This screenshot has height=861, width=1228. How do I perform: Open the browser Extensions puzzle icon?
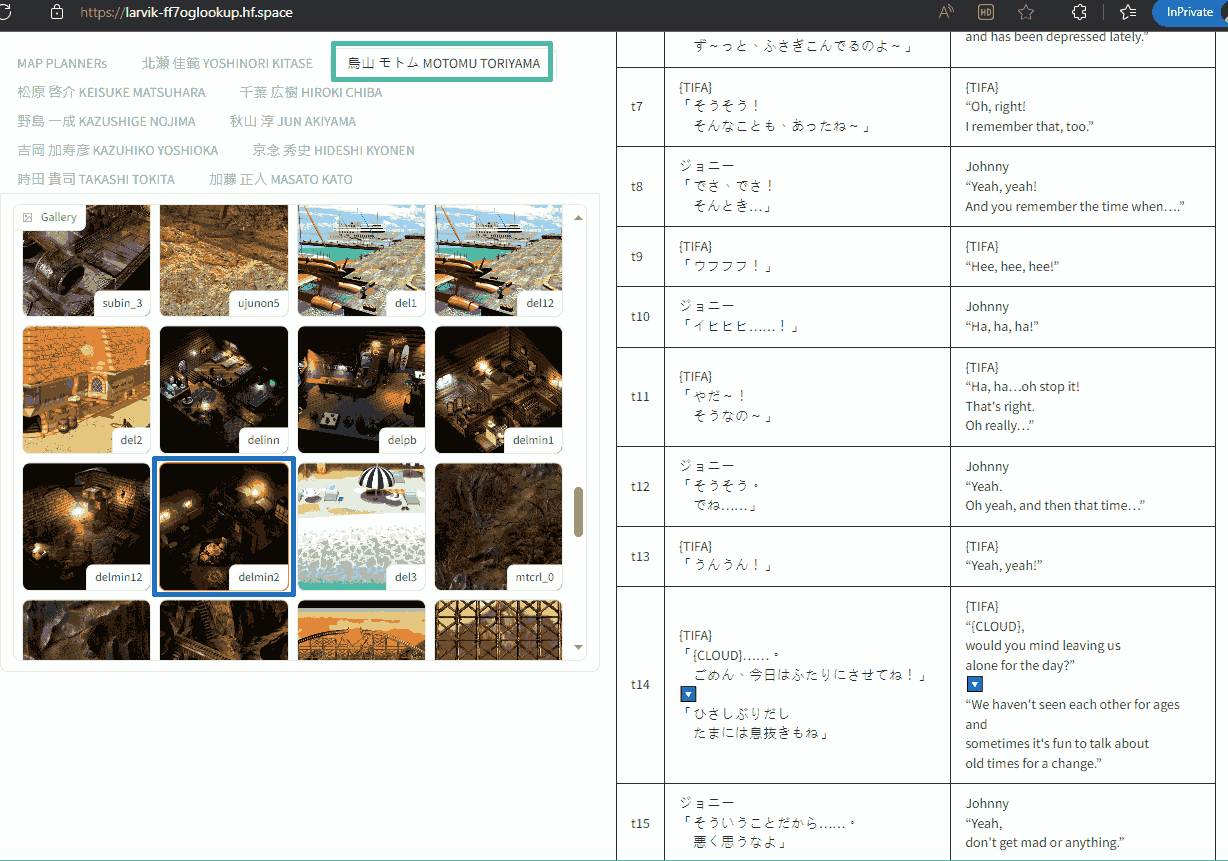click(1079, 12)
